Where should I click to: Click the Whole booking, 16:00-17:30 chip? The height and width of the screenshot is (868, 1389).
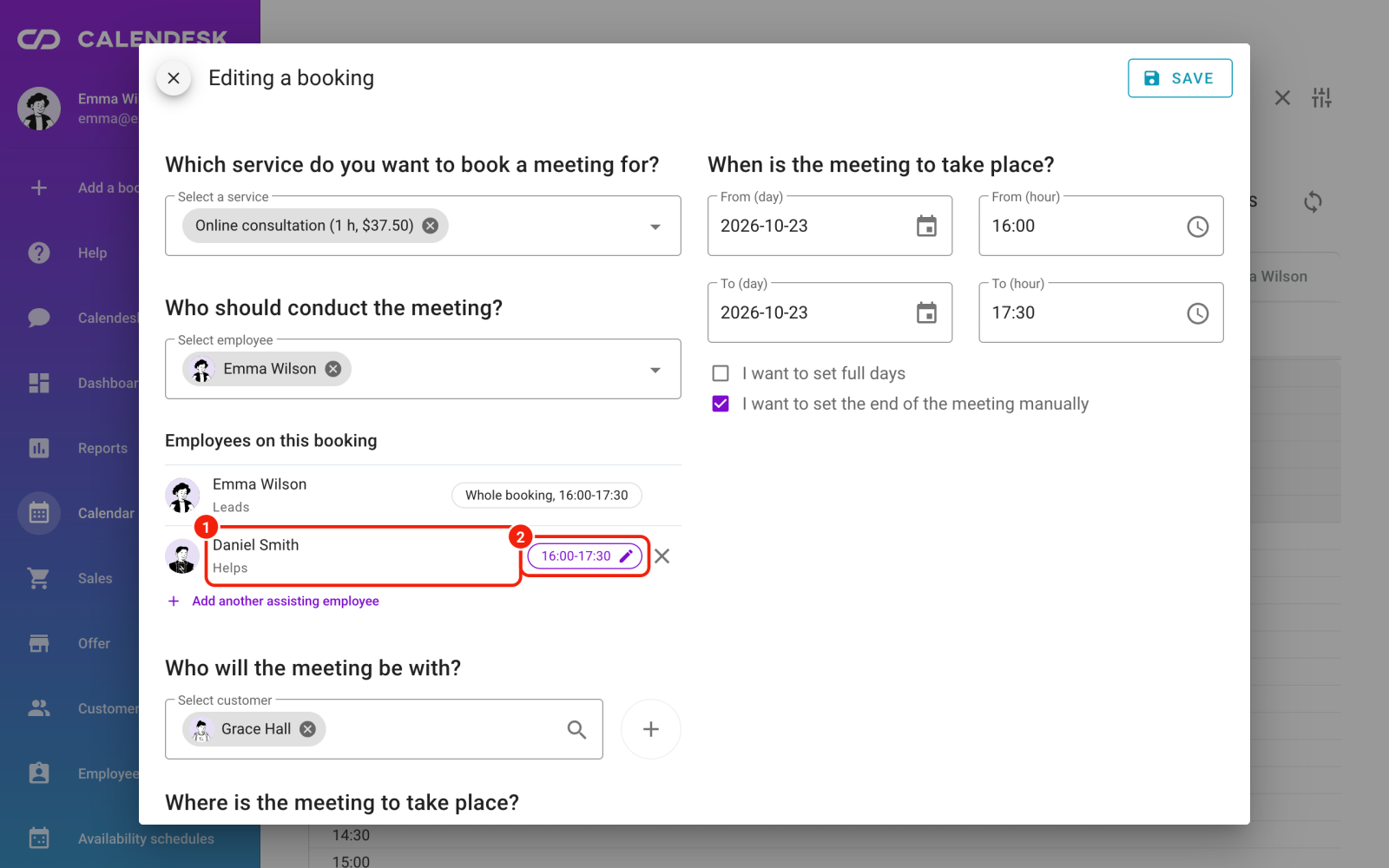[x=547, y=496]
